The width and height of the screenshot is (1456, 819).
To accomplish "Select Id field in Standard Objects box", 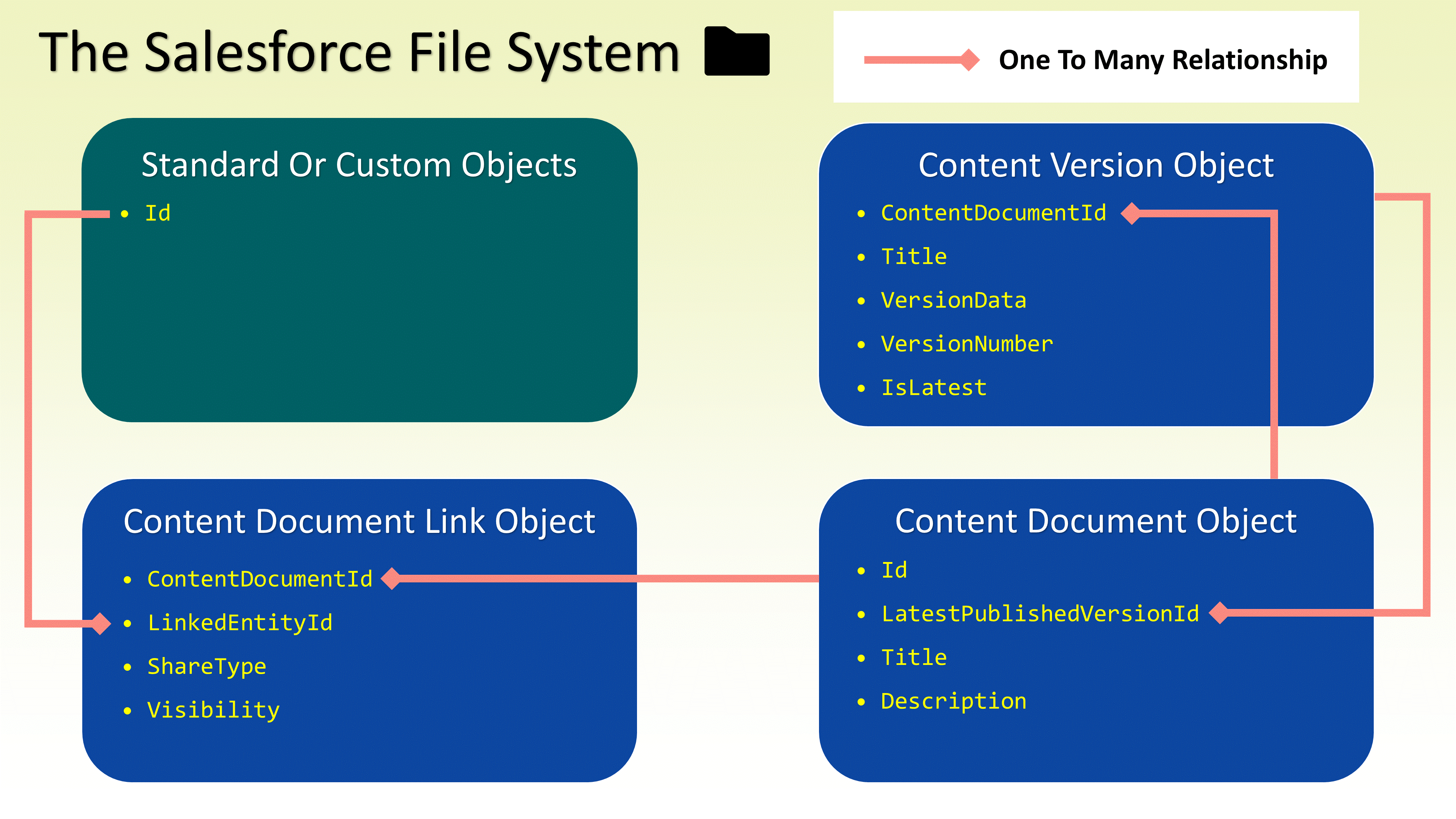I will [158, 214].
